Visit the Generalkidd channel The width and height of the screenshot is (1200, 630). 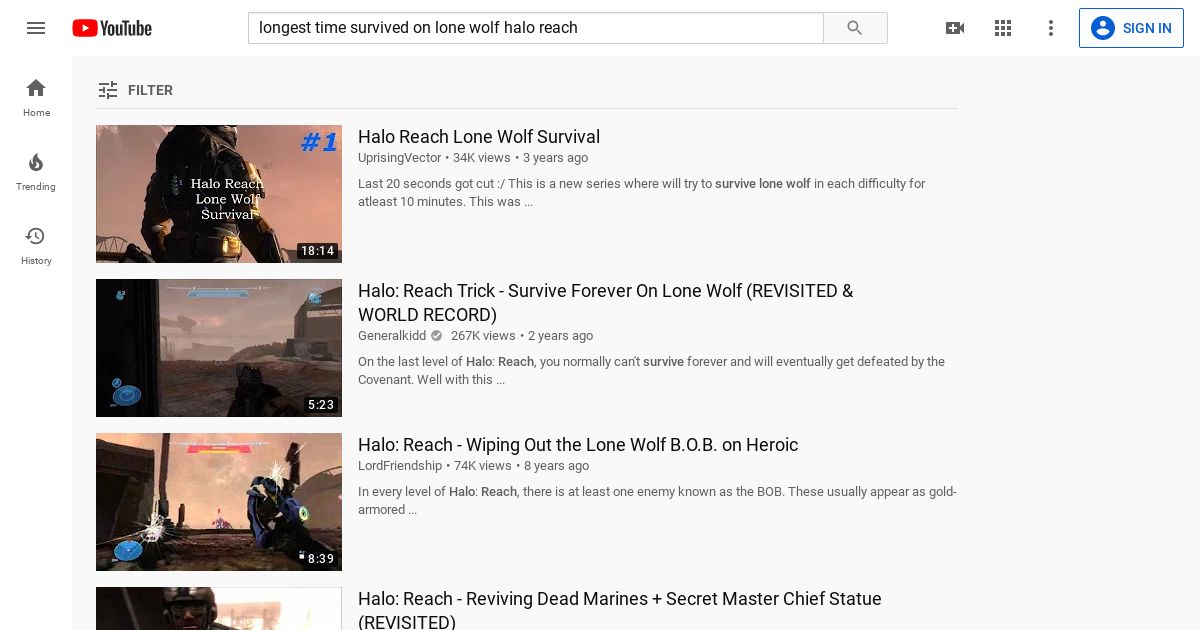[x=392, y=336]
